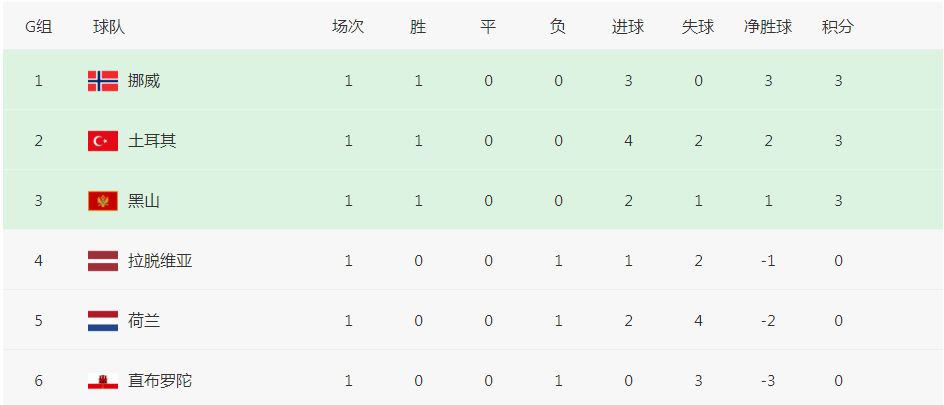Click the 净胜球 column header
The image size is (944, 405).
coord(768,27)
